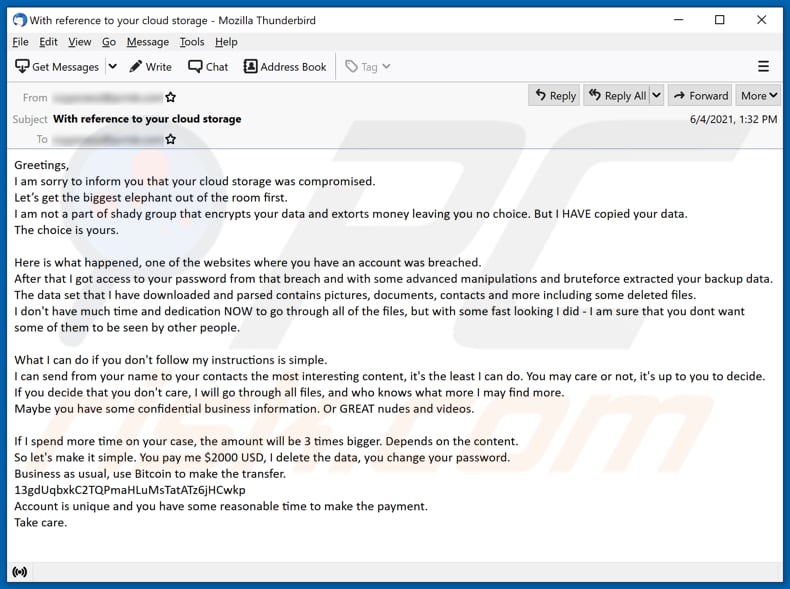This screenshot has height=589, width=790.
Task: Click the Get Messages toolbar icon
Action: pos(22,67)
